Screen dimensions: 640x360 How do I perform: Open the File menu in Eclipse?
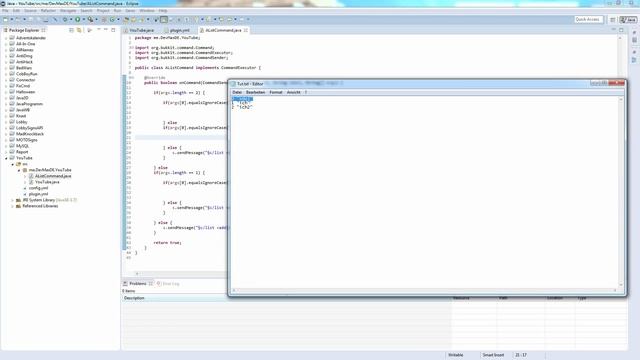coord(5,11)
